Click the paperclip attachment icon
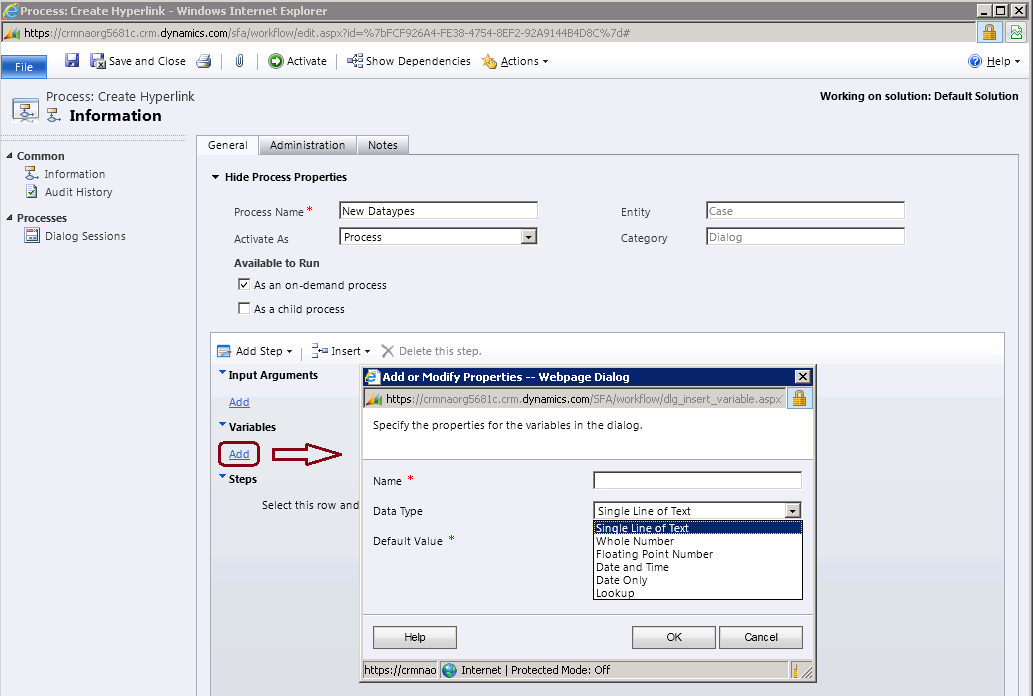The height and width of the screenshot is (696, 1033). (240, 61)
